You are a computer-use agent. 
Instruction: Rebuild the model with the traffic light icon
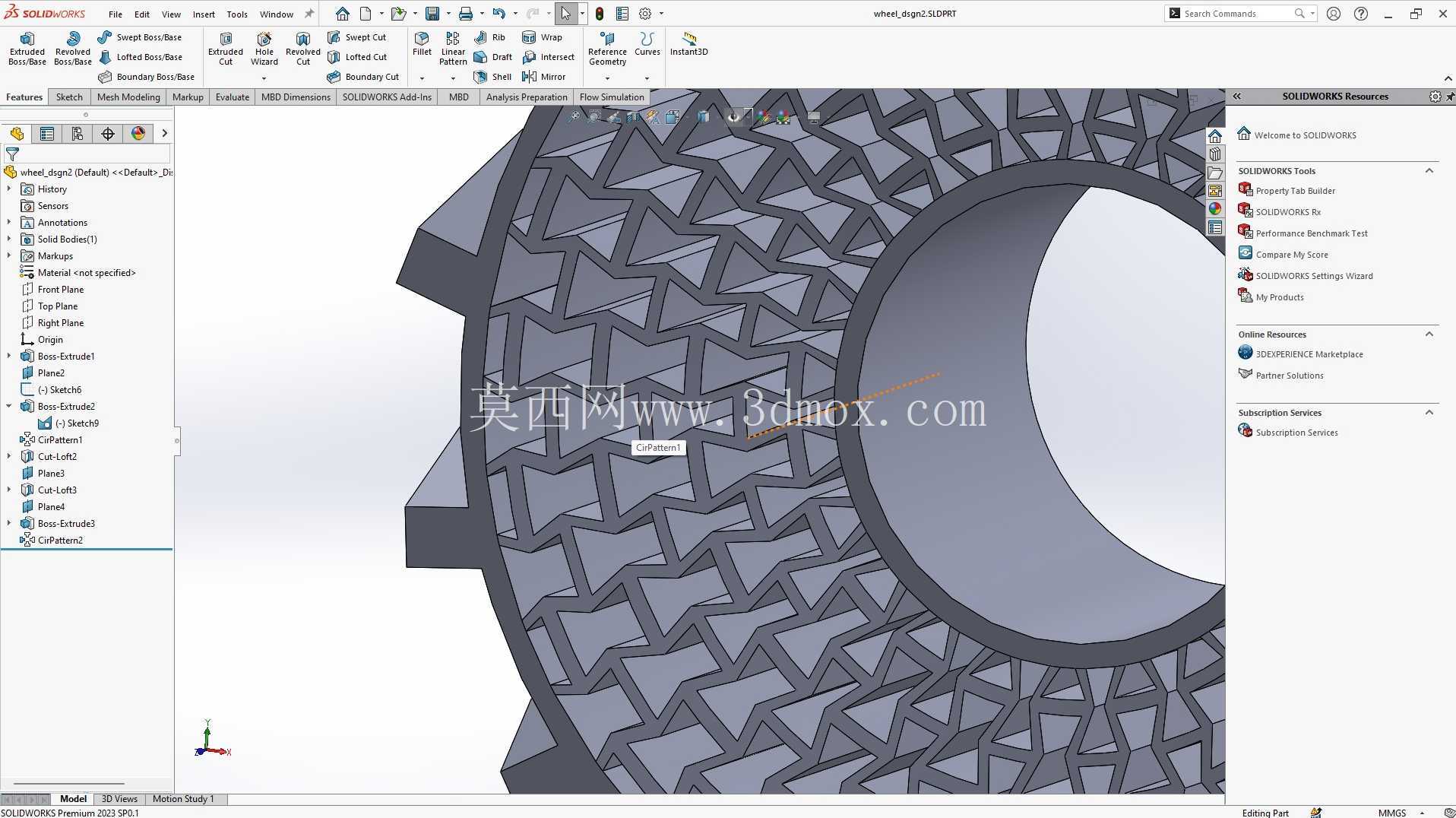pos(600,14)
